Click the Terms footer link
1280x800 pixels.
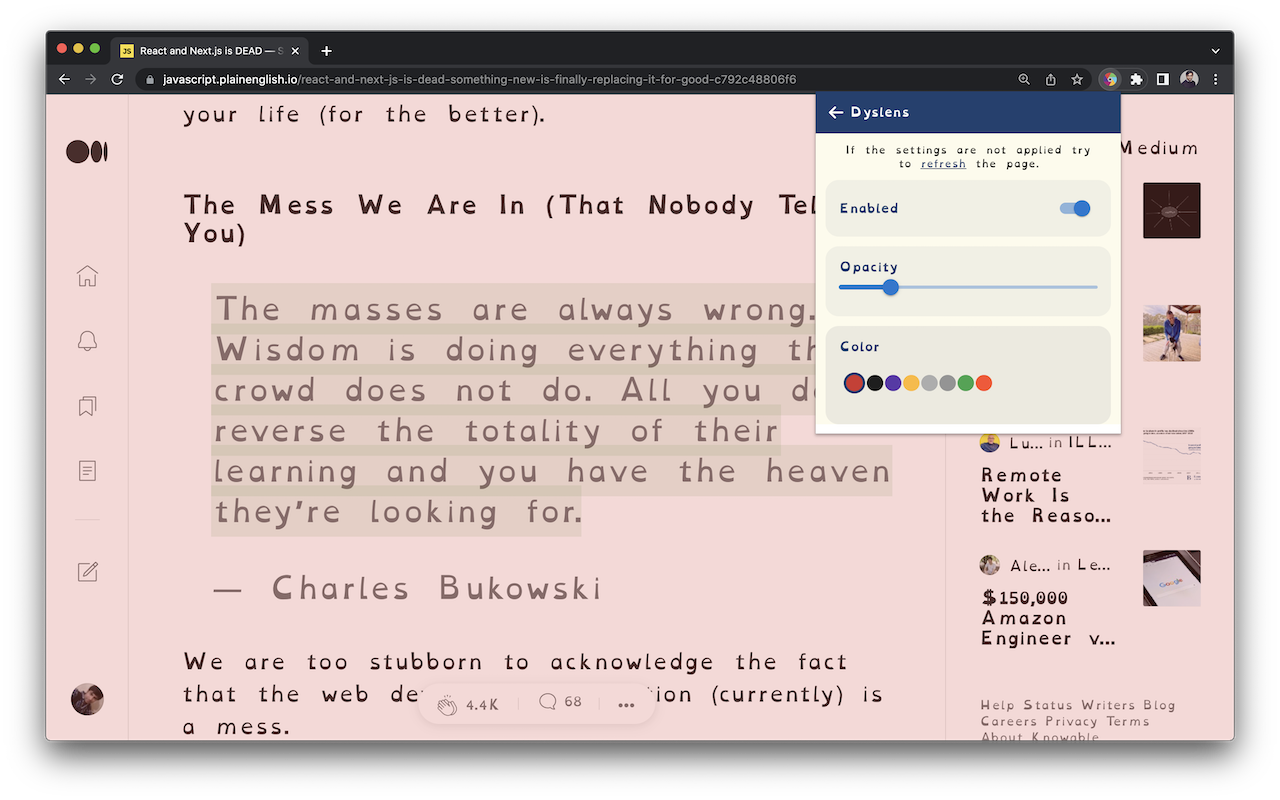(1128, 721)
